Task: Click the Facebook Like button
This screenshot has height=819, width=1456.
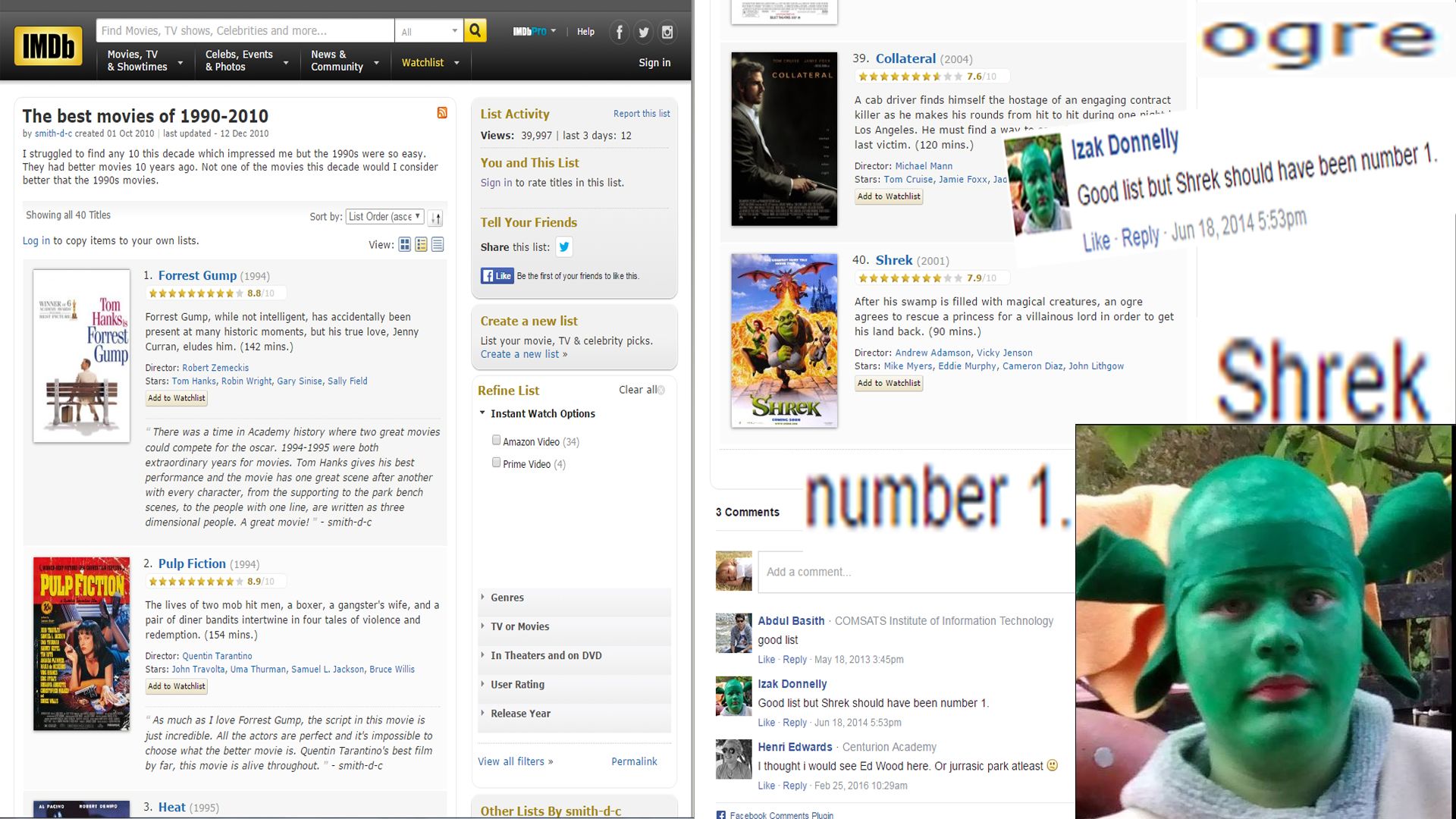Action: point(497,276)
